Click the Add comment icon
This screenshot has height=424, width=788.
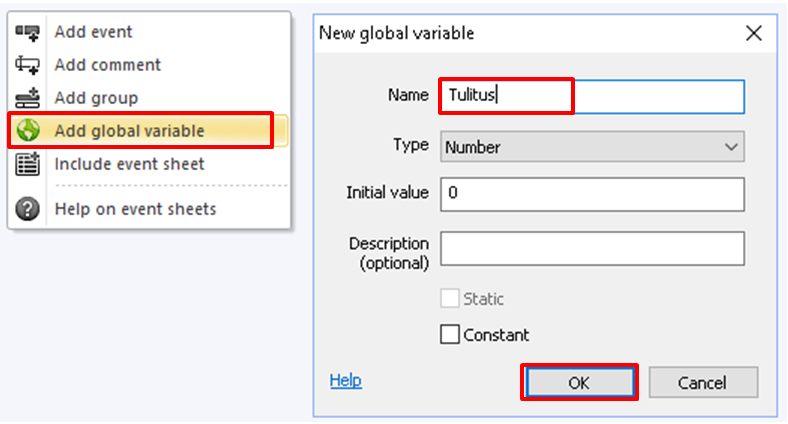click(27, 65)
